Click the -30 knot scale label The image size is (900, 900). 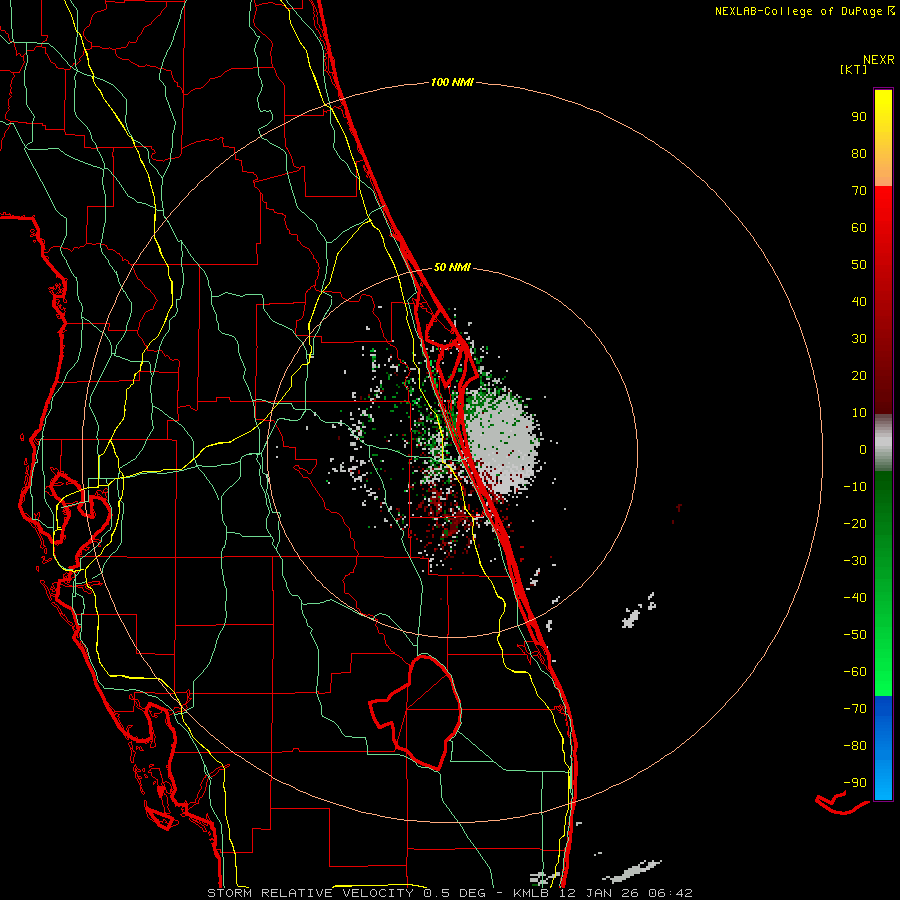[855, 561]
